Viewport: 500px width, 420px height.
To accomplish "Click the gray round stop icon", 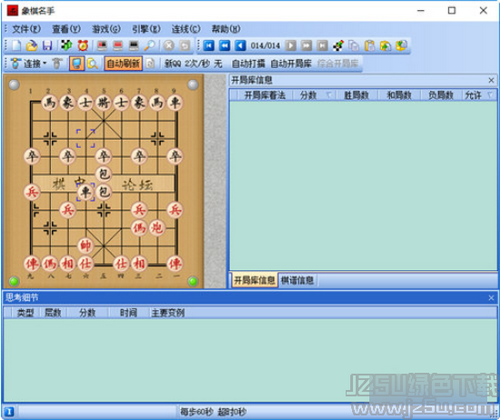I will coord(169,45).
